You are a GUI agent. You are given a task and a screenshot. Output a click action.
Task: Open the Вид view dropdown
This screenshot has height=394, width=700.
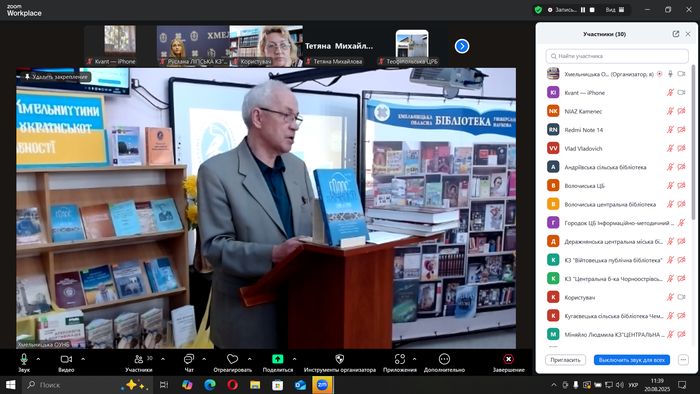[615, 9]
